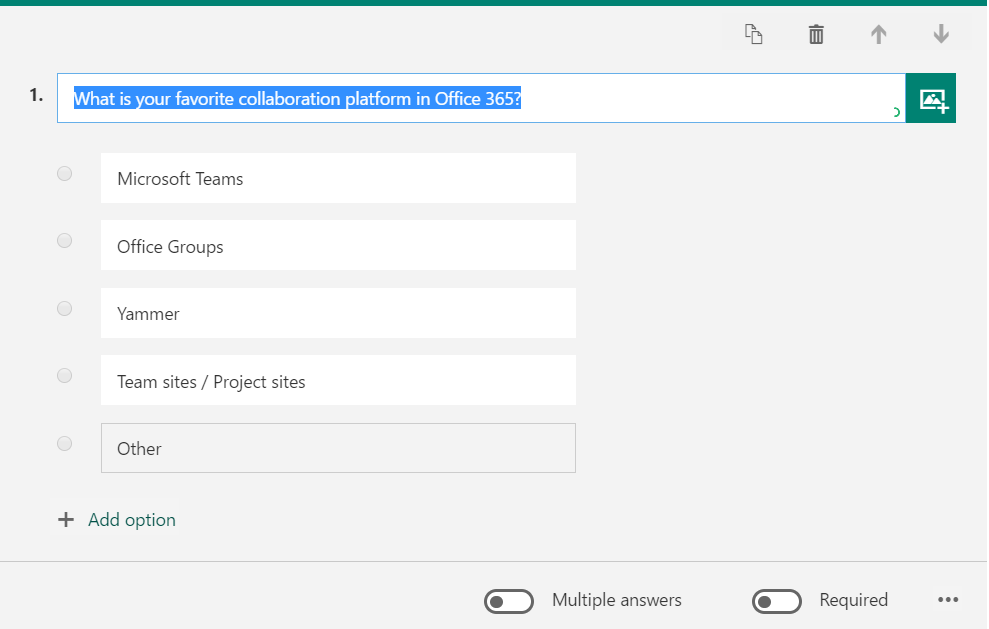
Task: Select the Microsoft Teams radio button
Action: [64, 173]
